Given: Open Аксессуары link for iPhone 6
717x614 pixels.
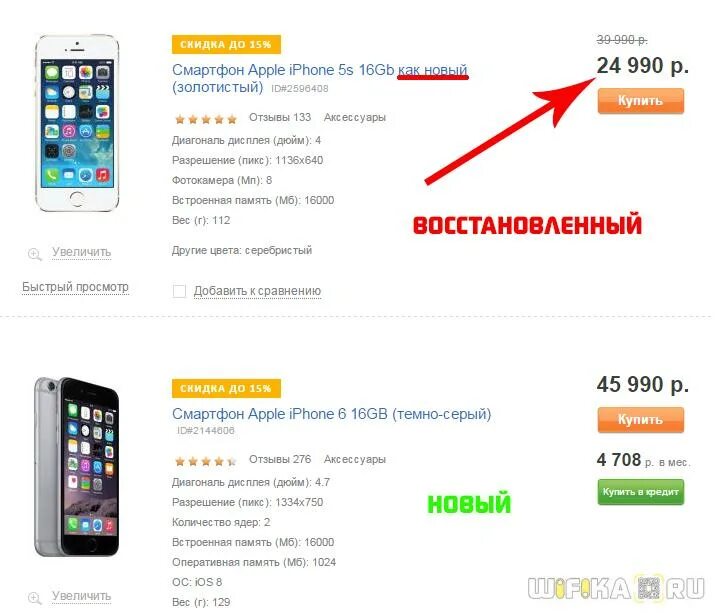Looking at the screenshot, I should click(355, 459).
